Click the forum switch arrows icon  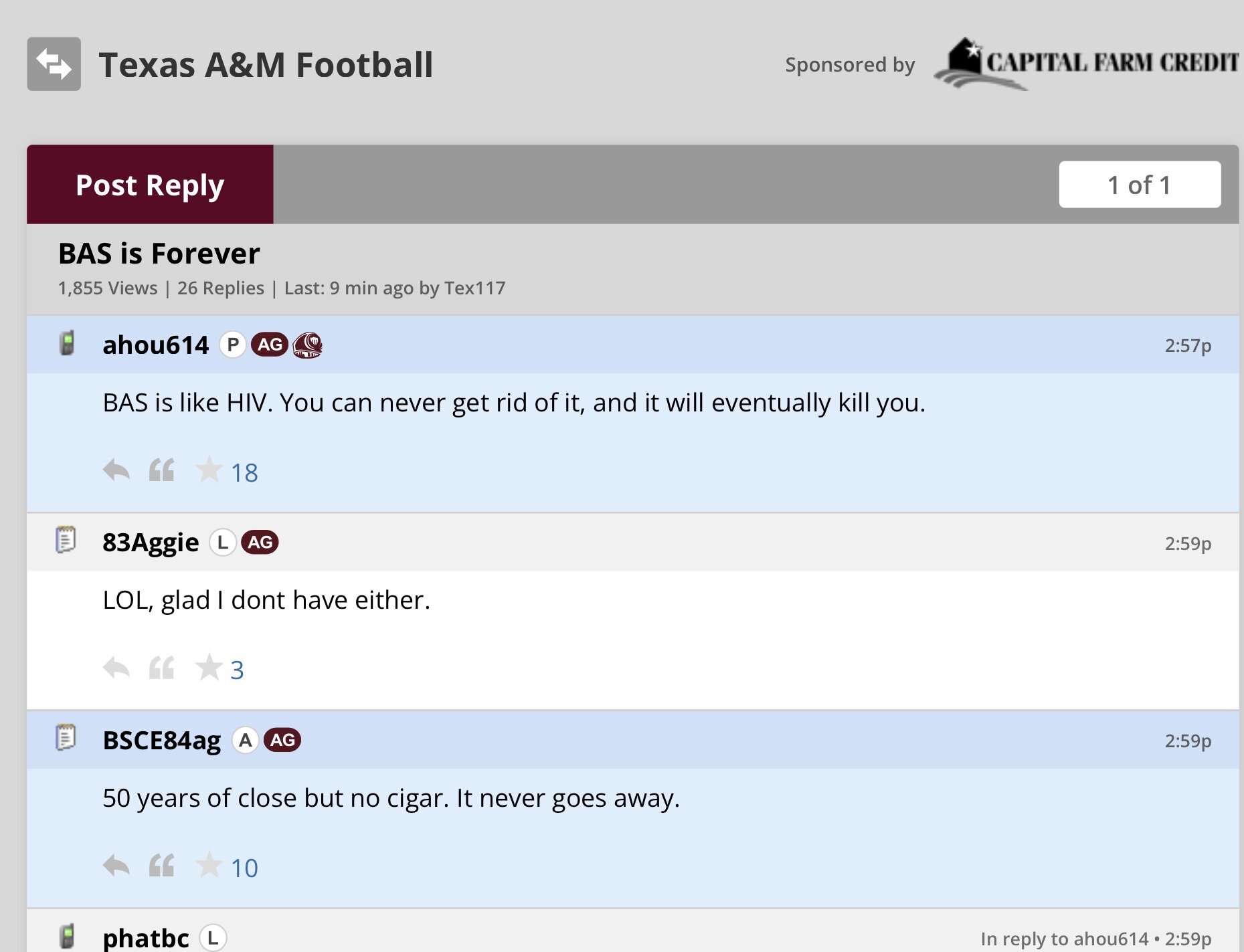coord(54,64)
